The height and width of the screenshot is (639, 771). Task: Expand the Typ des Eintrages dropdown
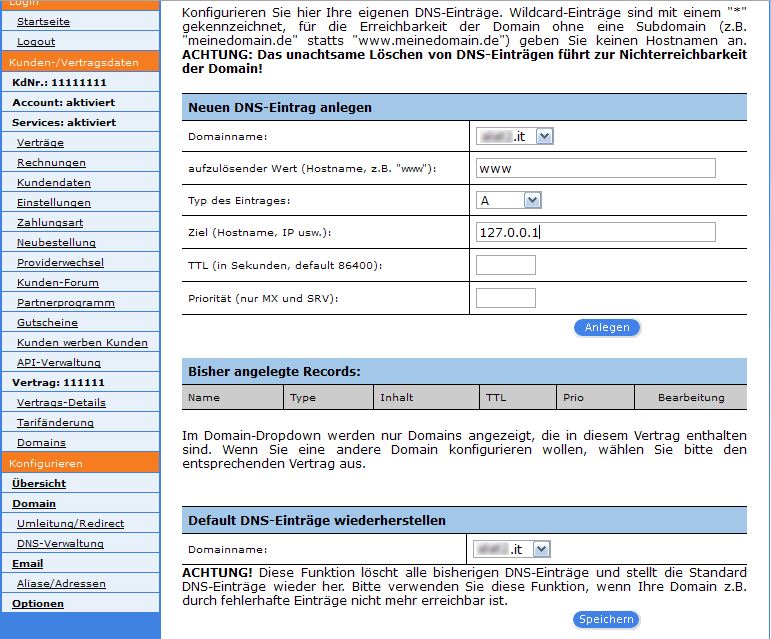[x=508, y=200]
